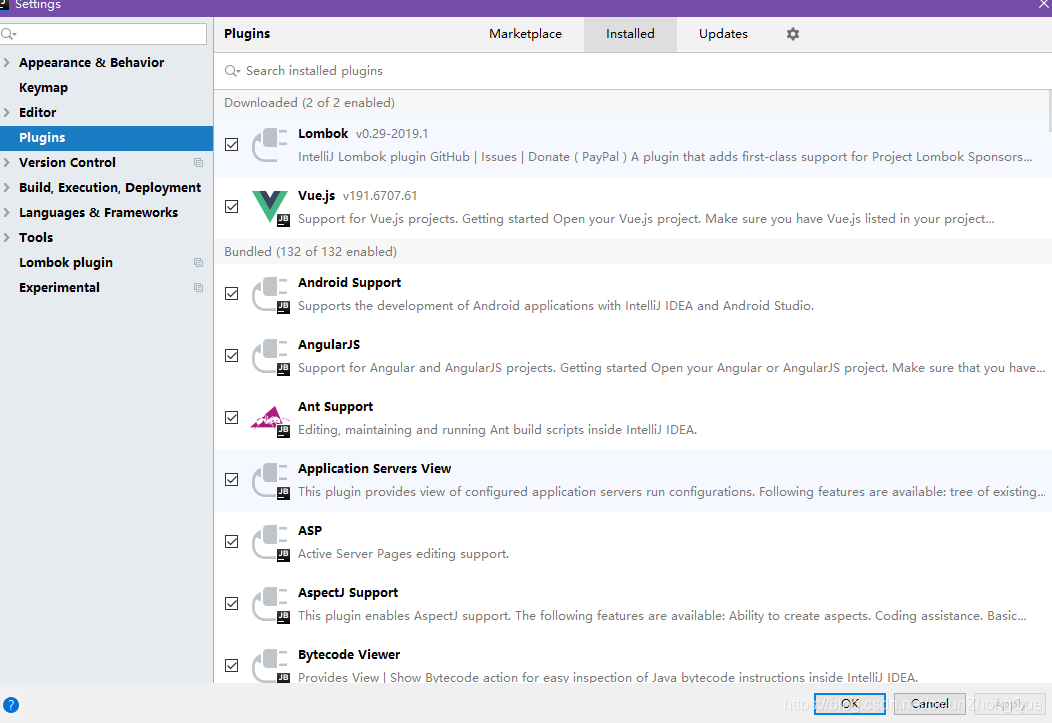Screen dimensions: 1052x723
Task: Click the Lombok plugin icon
Action: pos(270,145)
